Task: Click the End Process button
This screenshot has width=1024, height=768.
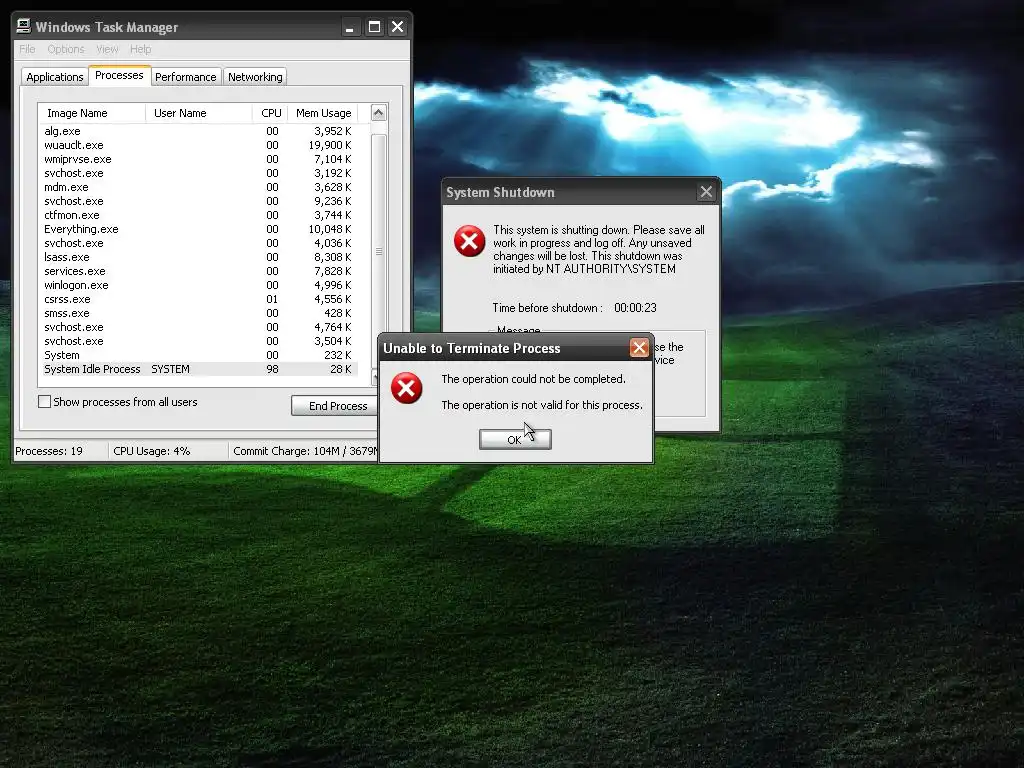Action: (334, 406)
